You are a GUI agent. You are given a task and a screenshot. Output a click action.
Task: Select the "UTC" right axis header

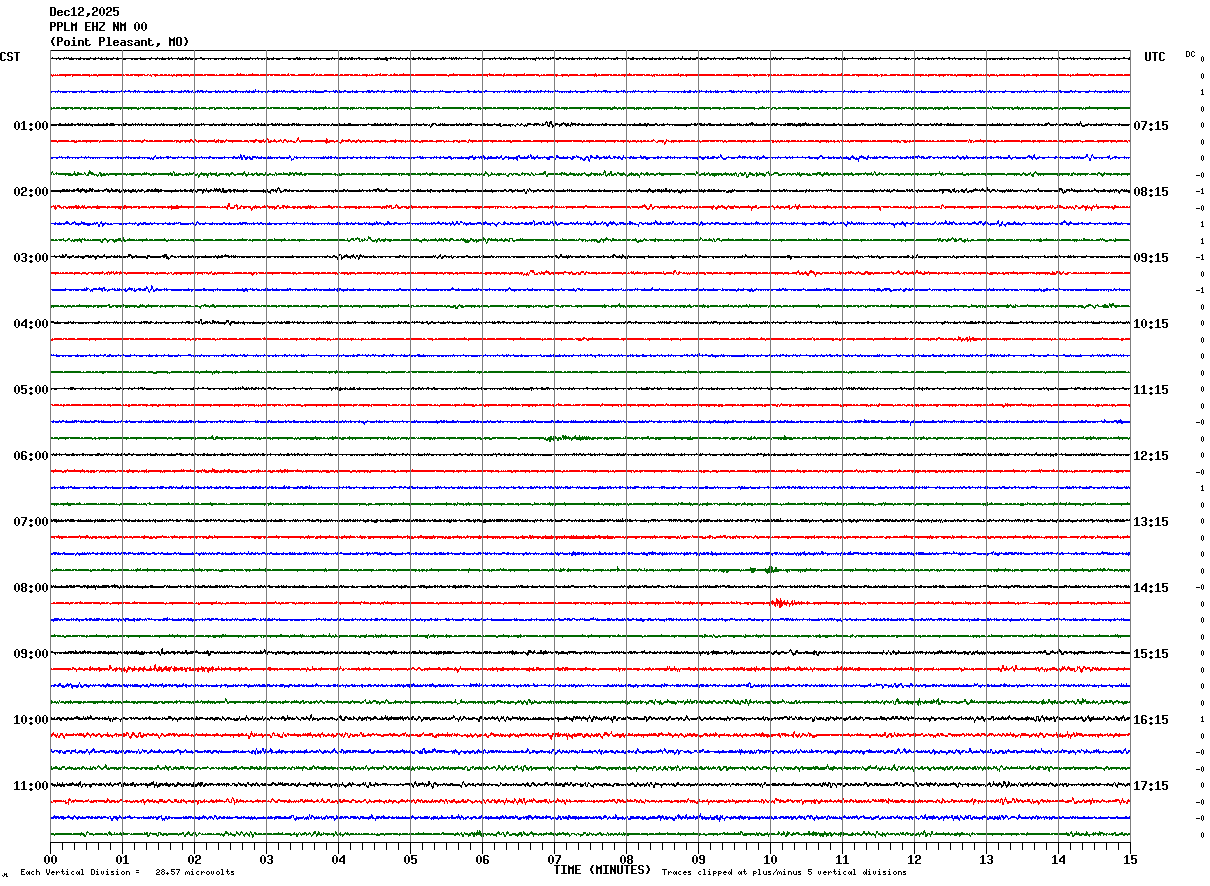1154,57
